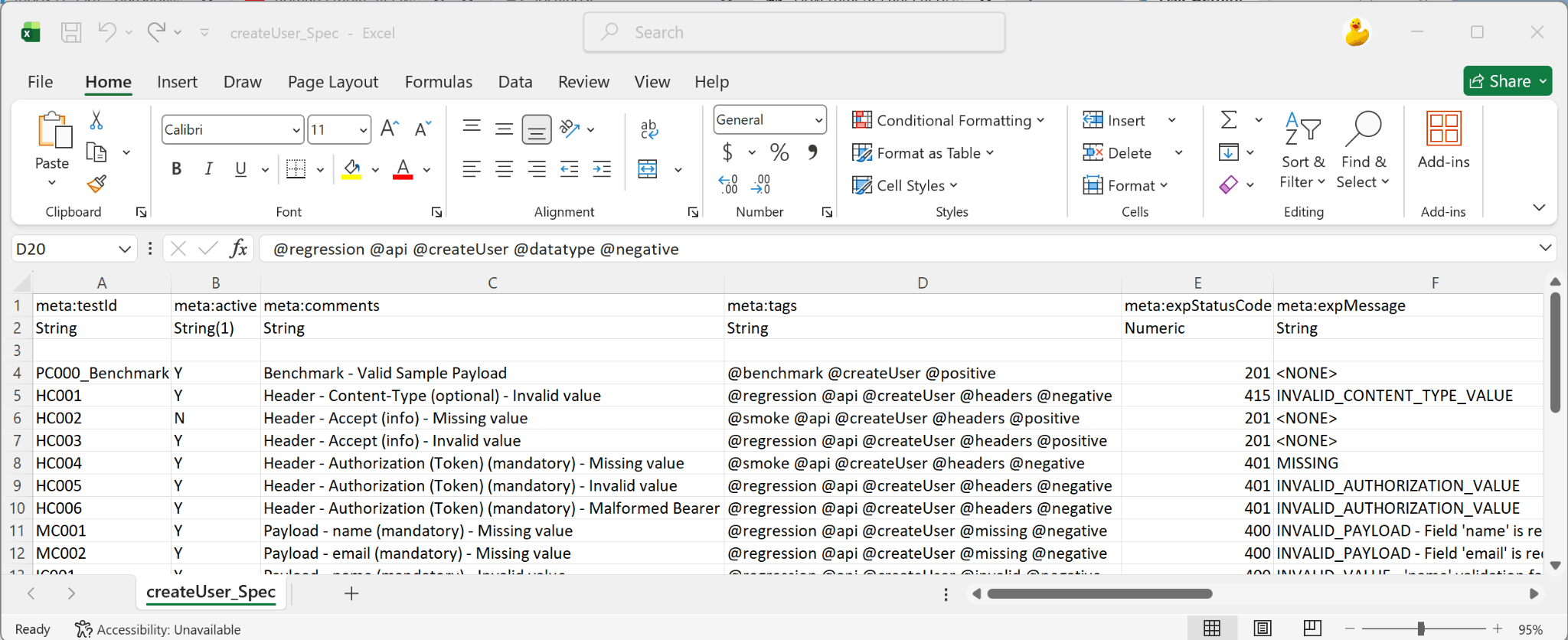Apply the Percent Style format
This screenshot has width=1568, height=640.
(779, 152)
